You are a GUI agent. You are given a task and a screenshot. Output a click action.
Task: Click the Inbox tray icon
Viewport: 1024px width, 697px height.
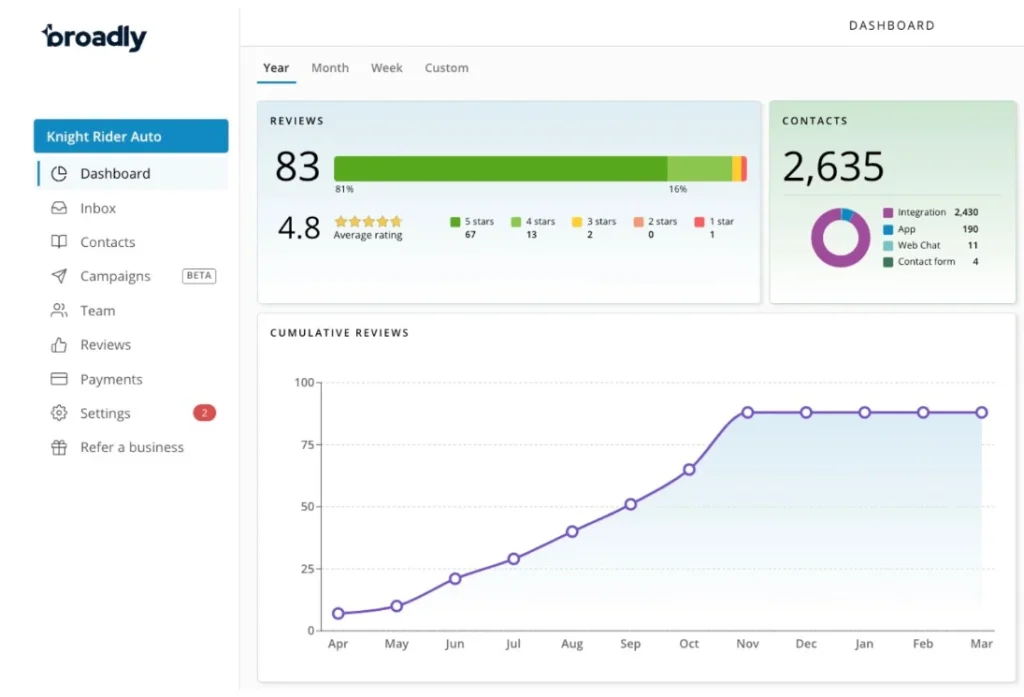59,208
